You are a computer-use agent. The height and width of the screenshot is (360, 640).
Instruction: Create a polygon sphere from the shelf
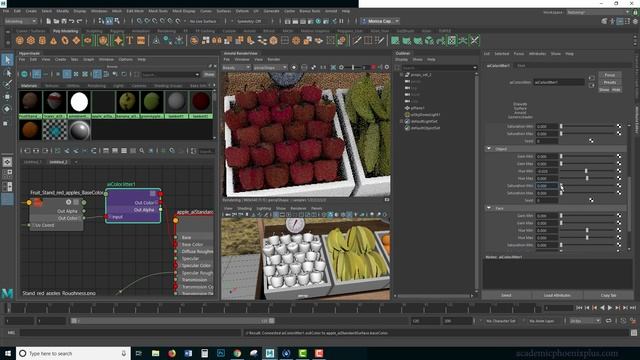click(x=20, y=40)
